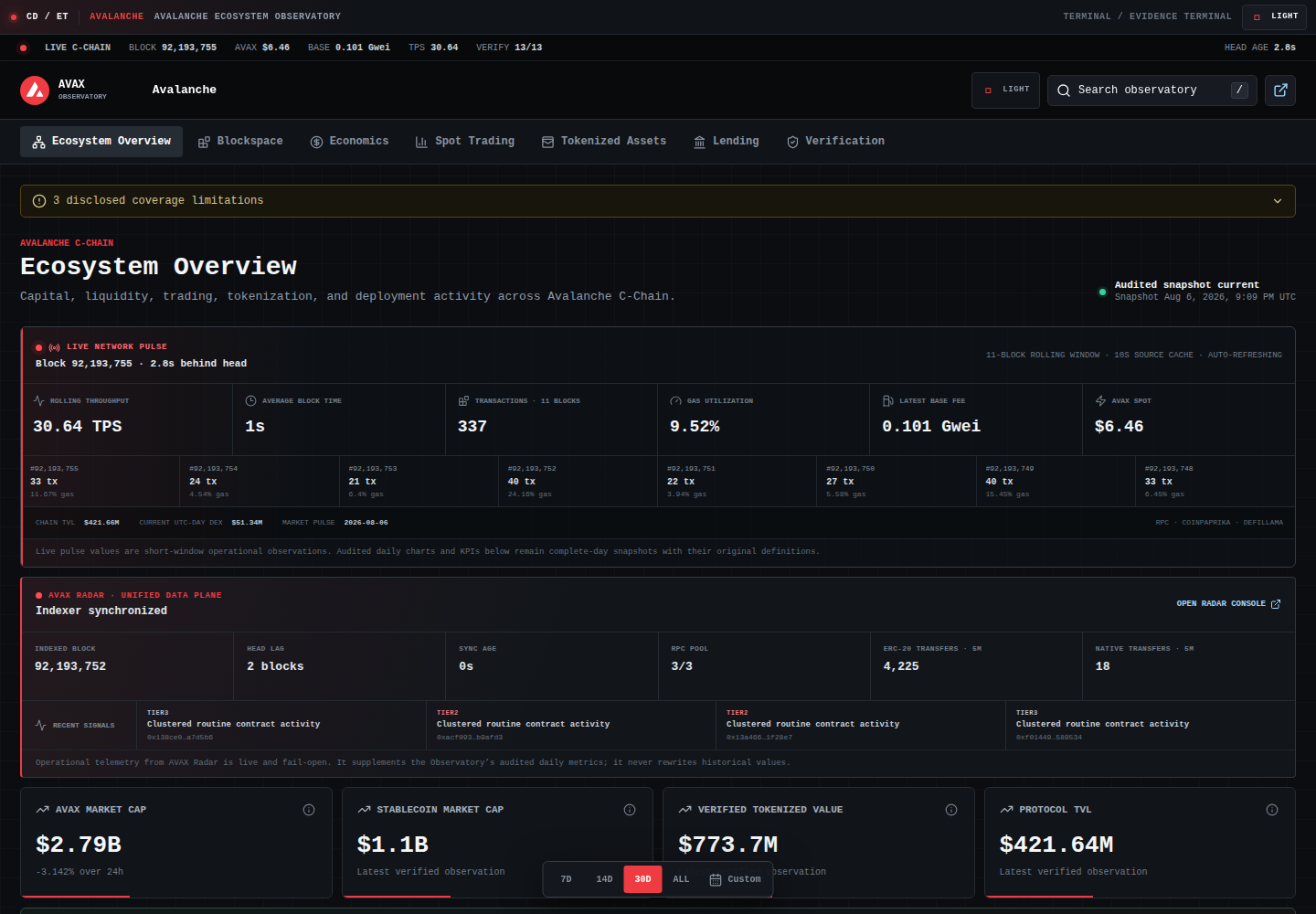
Task: Switch to the Blockspace tab
Action: pos(240,142)
